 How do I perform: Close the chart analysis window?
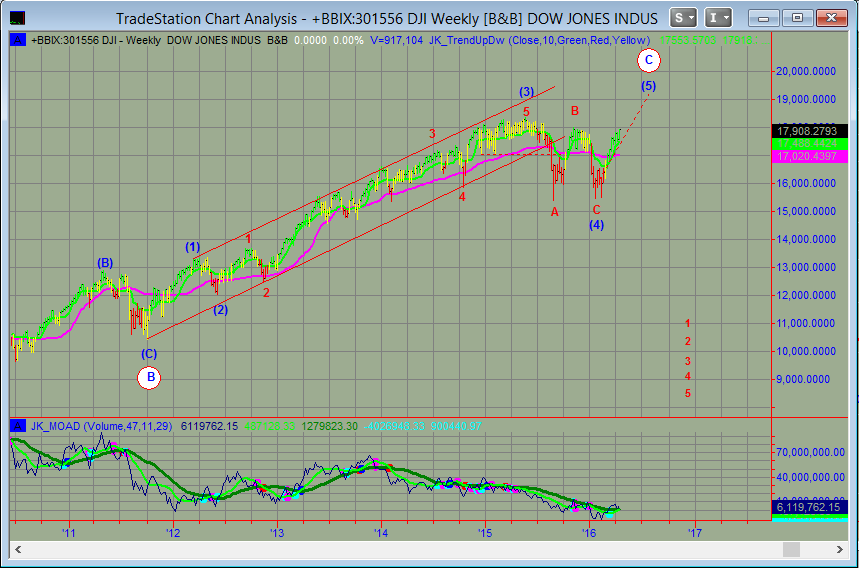click(832, 18)
